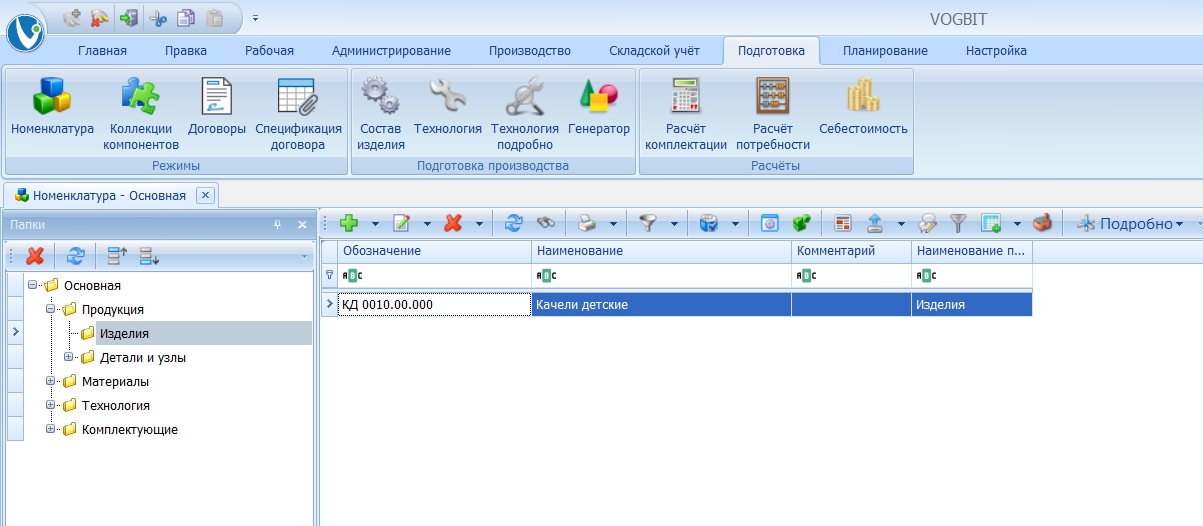
Task: Open dropdown arrow beside the filter funnel icon
Action: [x=674, y=224]
